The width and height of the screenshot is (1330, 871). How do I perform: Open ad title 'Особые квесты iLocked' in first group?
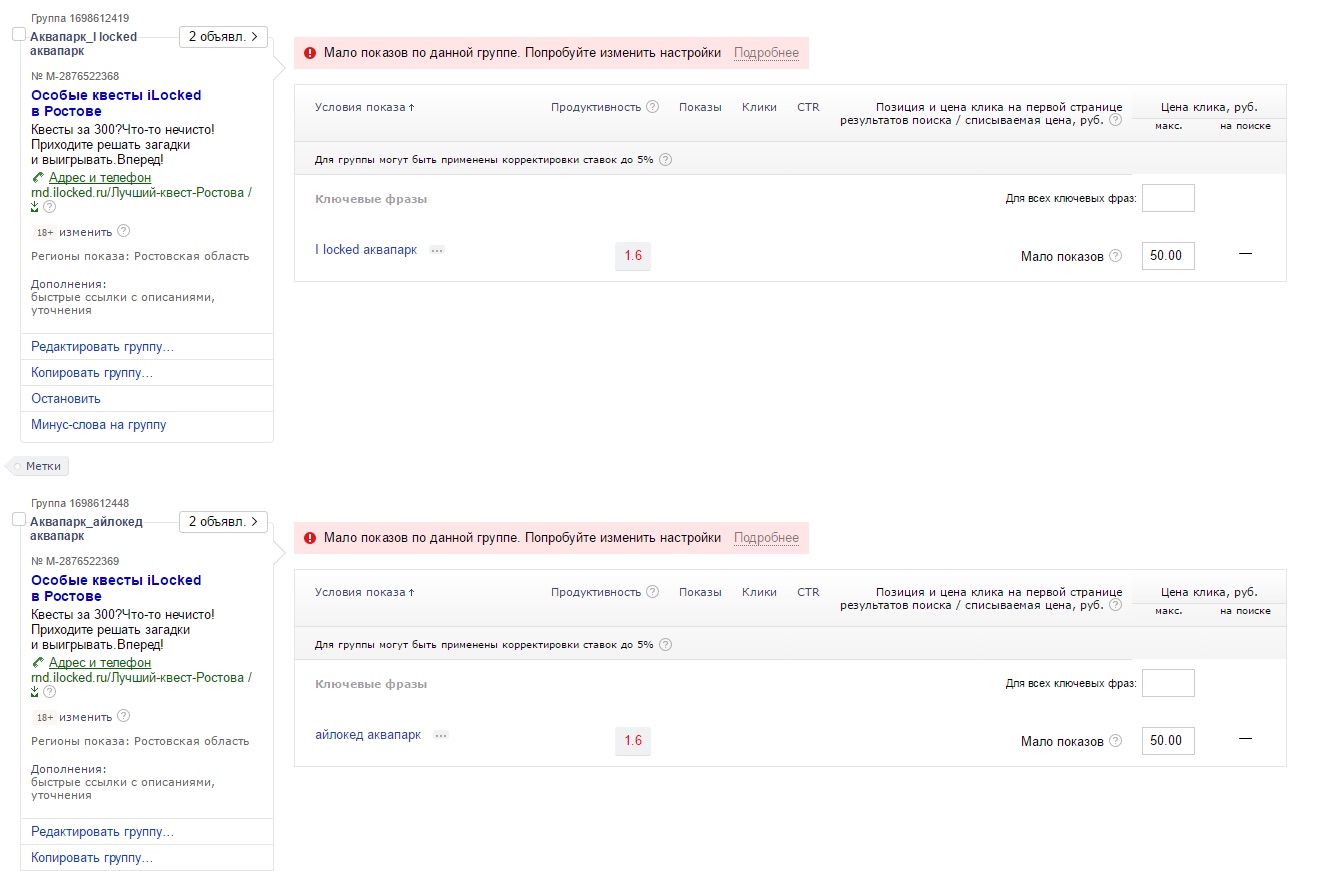click(x=116, y=103)
